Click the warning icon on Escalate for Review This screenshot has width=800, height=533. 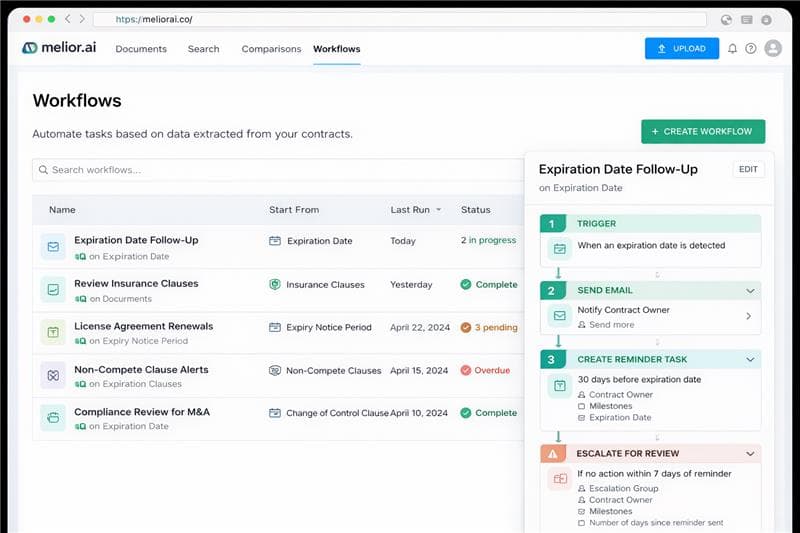[x=554, y=454]
